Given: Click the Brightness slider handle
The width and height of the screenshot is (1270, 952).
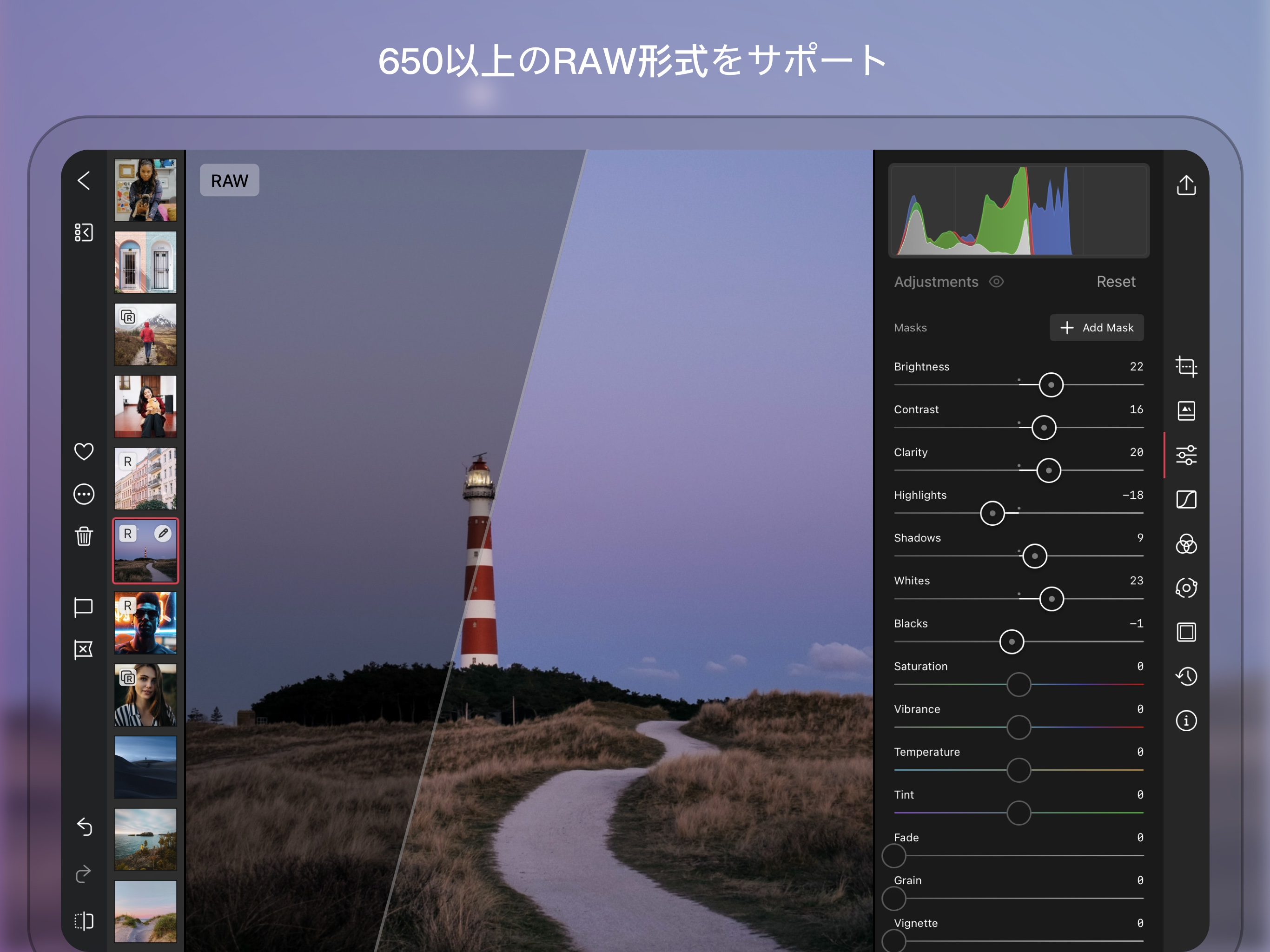Looking at the screenshot, I should click(x=1051, y=385).
